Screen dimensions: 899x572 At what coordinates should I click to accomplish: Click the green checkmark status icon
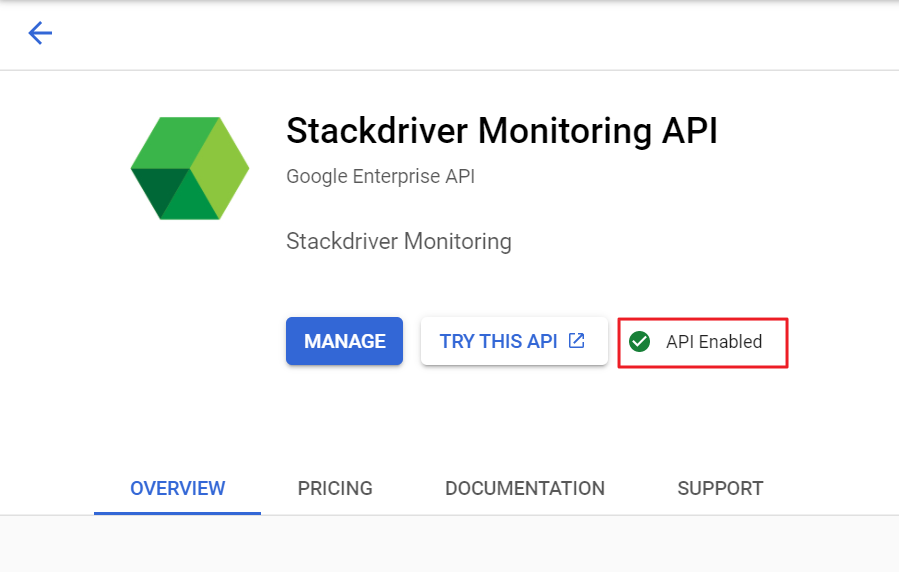pyautogui.click(x=640, y=342)
